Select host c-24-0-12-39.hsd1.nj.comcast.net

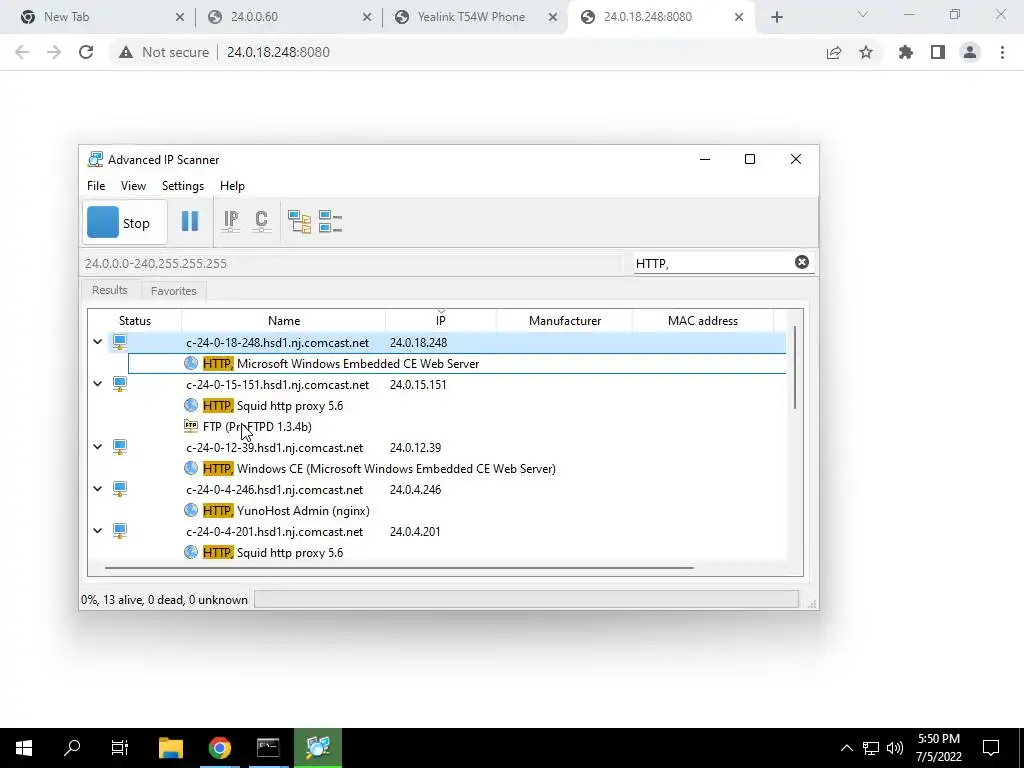274,447
